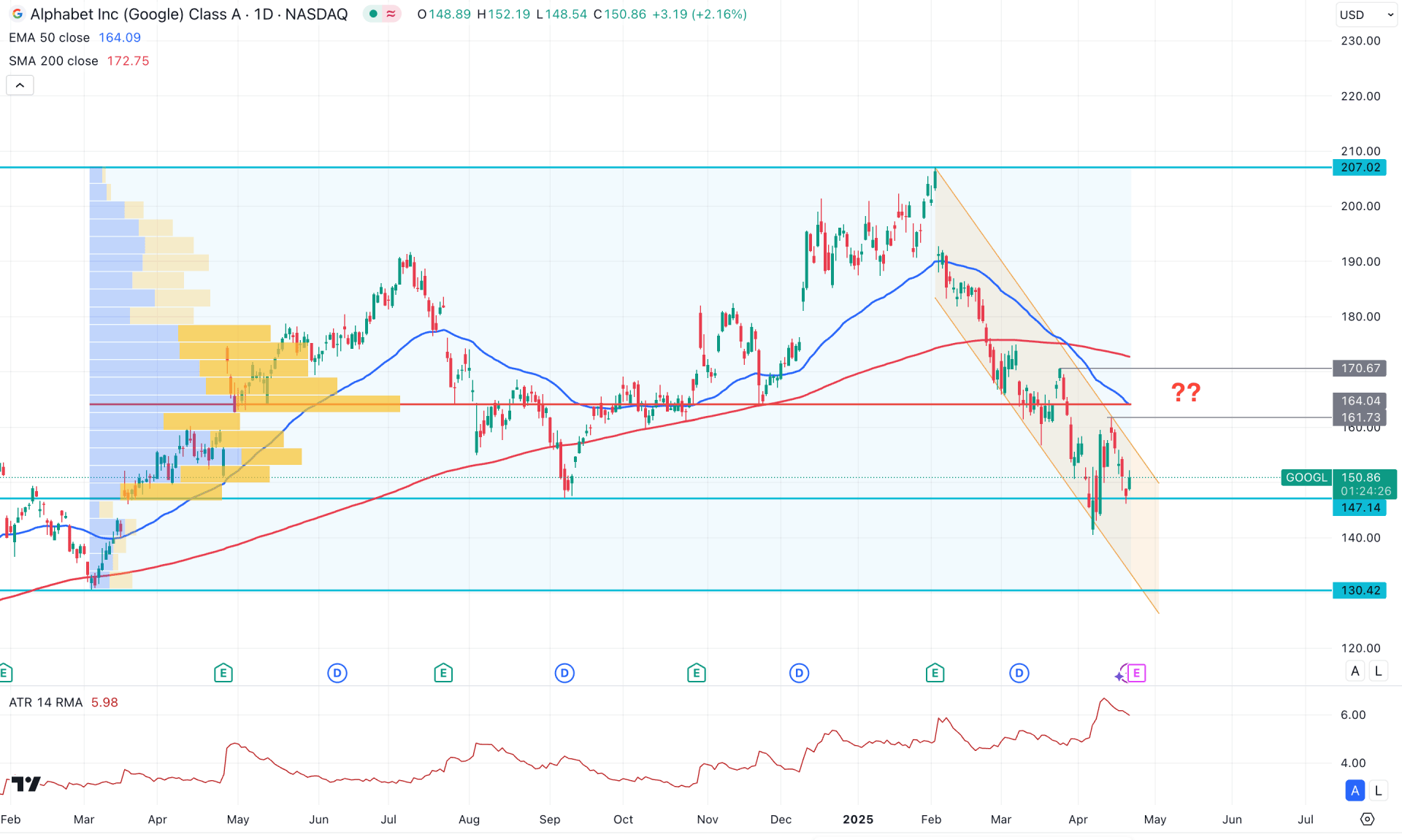The image size is (1402, 840).
Task: Select the 164.04 price level label
Action: tap(1360, 401)
